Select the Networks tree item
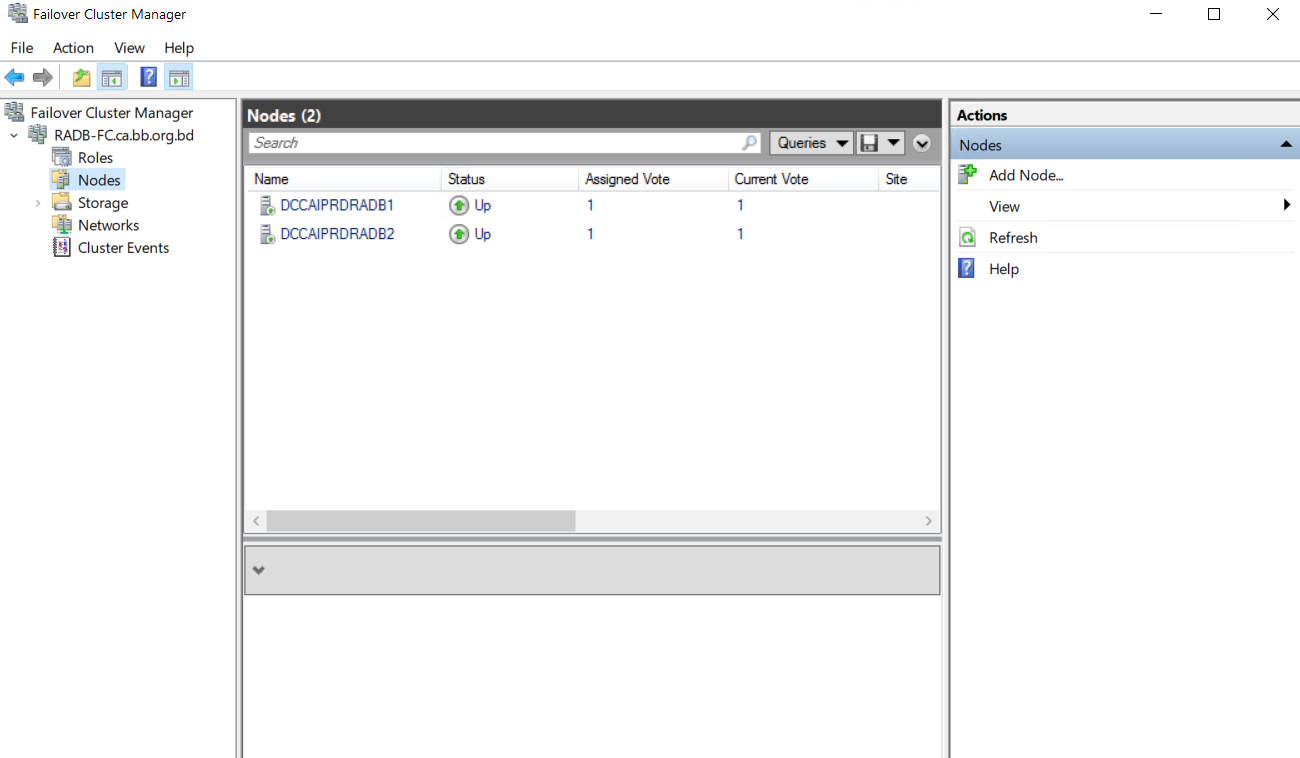 click(x=108, y=226)
